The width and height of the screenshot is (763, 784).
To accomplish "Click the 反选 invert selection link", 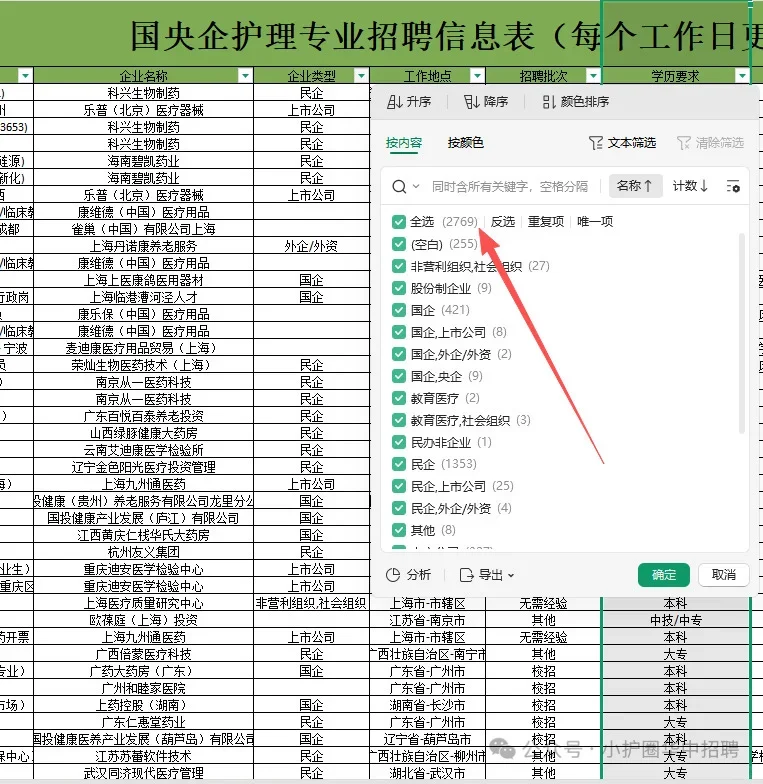I will (502, 222).
